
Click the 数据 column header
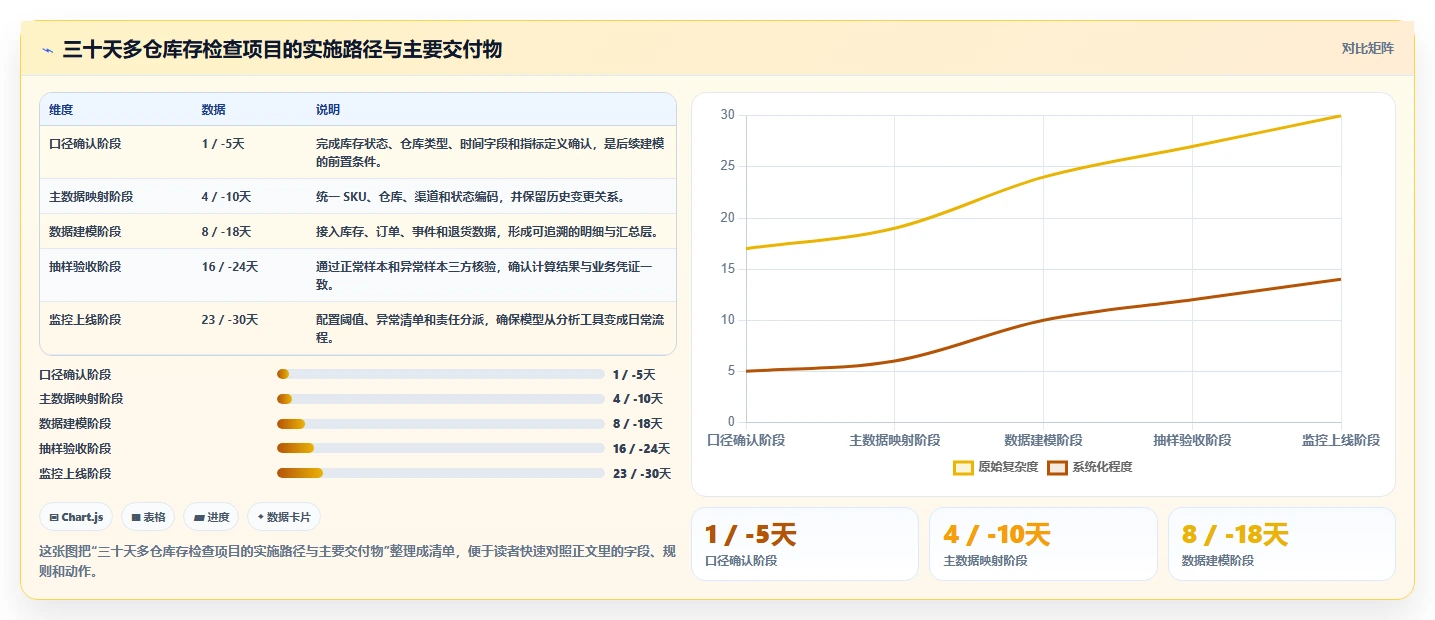point(213,110)
